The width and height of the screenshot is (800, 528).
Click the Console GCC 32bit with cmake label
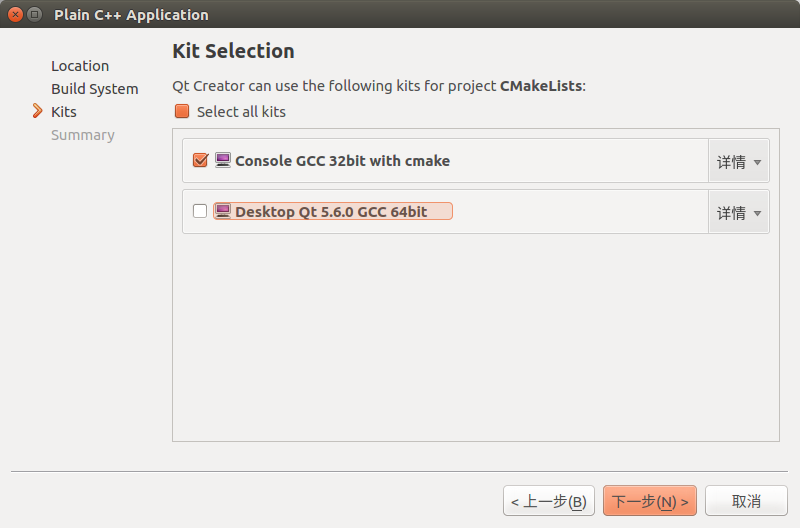342,161
